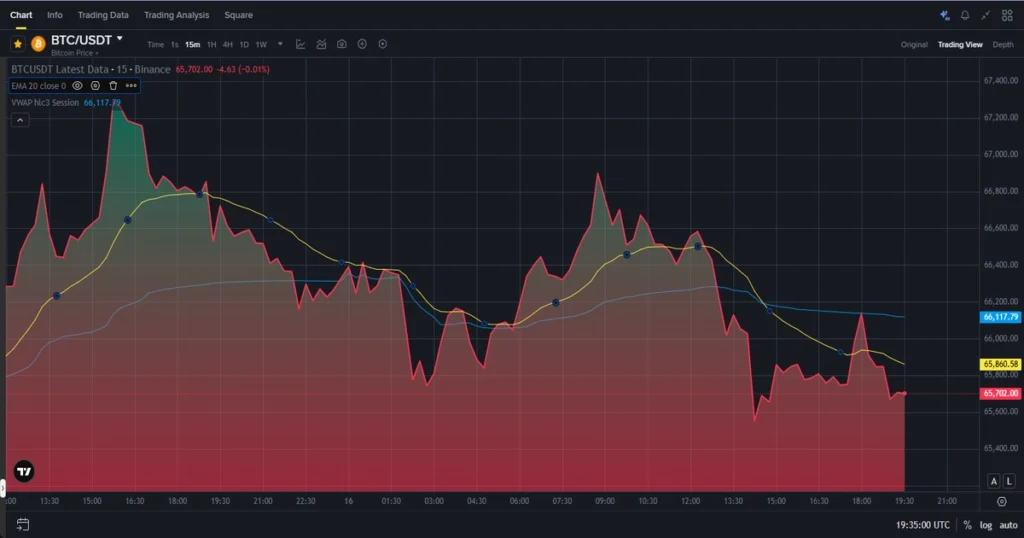Screen dimensions: 1024x538
Task: Switch chart interval to 1H
Action: (212, 44)
